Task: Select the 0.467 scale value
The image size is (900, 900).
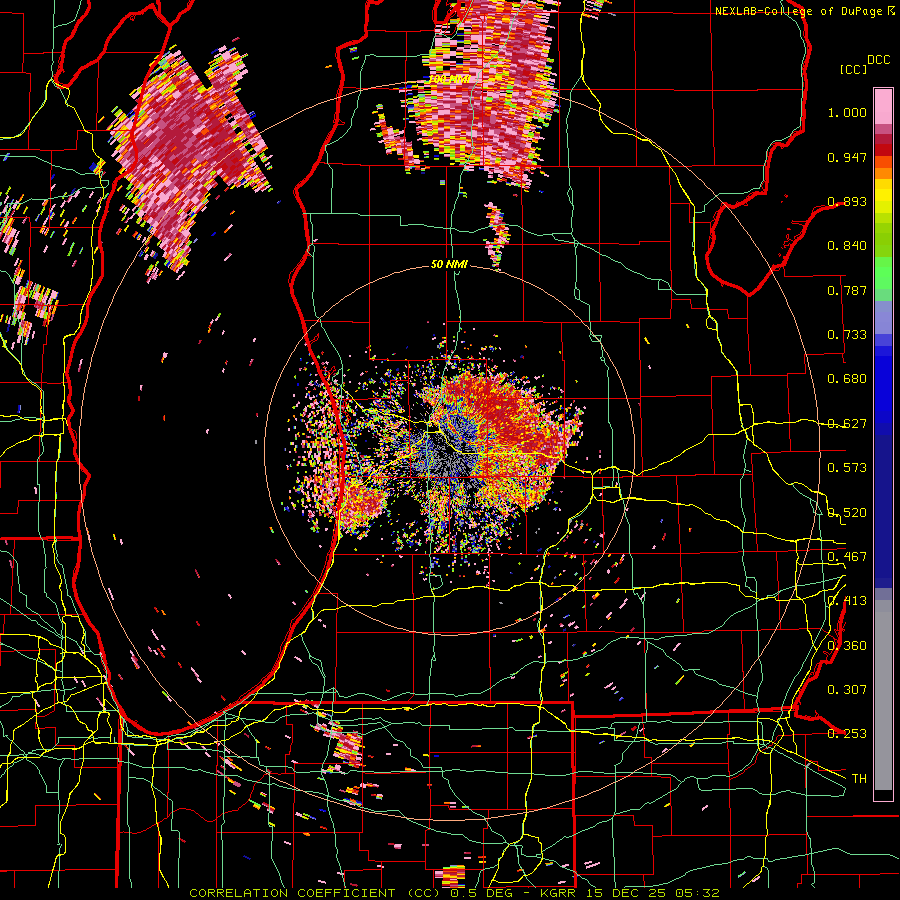Action: (847, 557)
